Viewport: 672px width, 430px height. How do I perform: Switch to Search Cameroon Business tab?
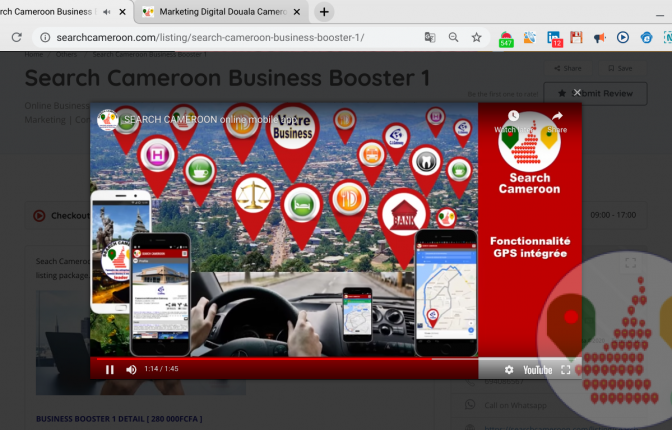point(64,12)
